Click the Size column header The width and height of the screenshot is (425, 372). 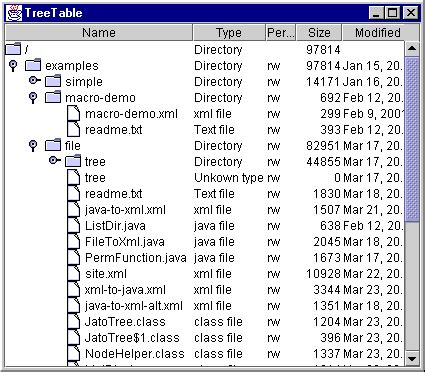point(319,33)
